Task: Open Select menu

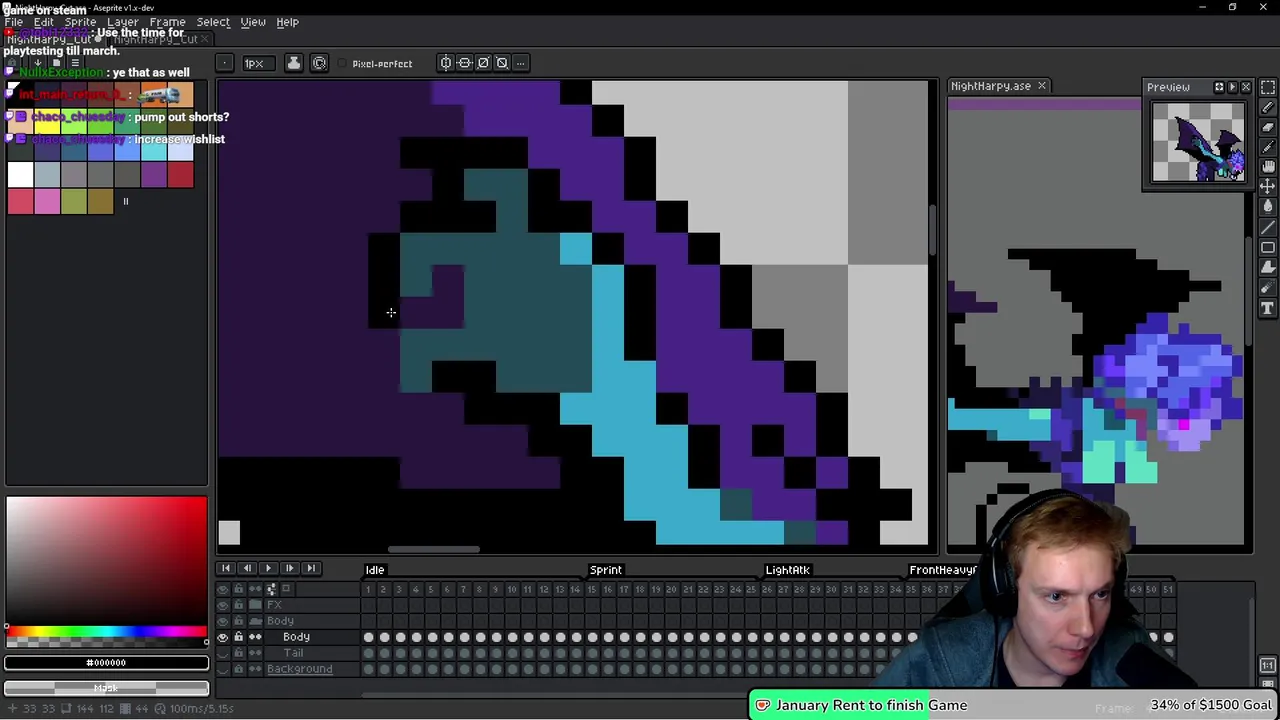Action: click(x=213, y=22)
